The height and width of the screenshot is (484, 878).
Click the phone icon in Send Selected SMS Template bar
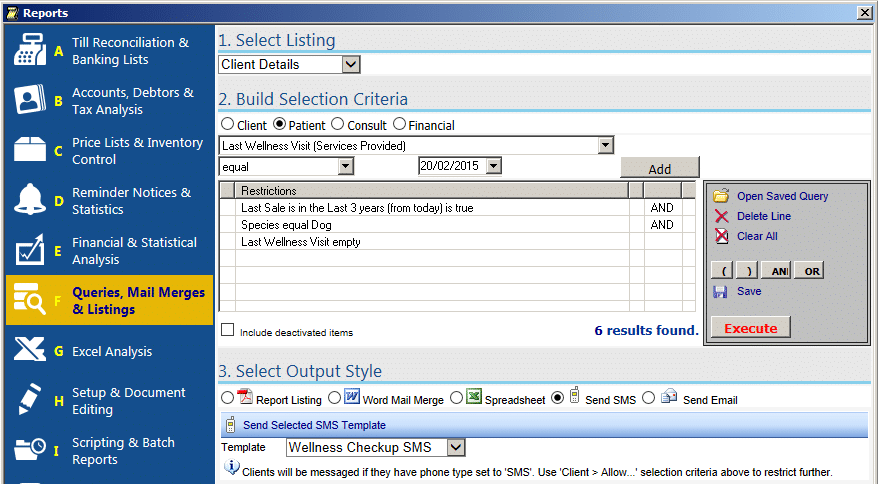tap(230, 425)
